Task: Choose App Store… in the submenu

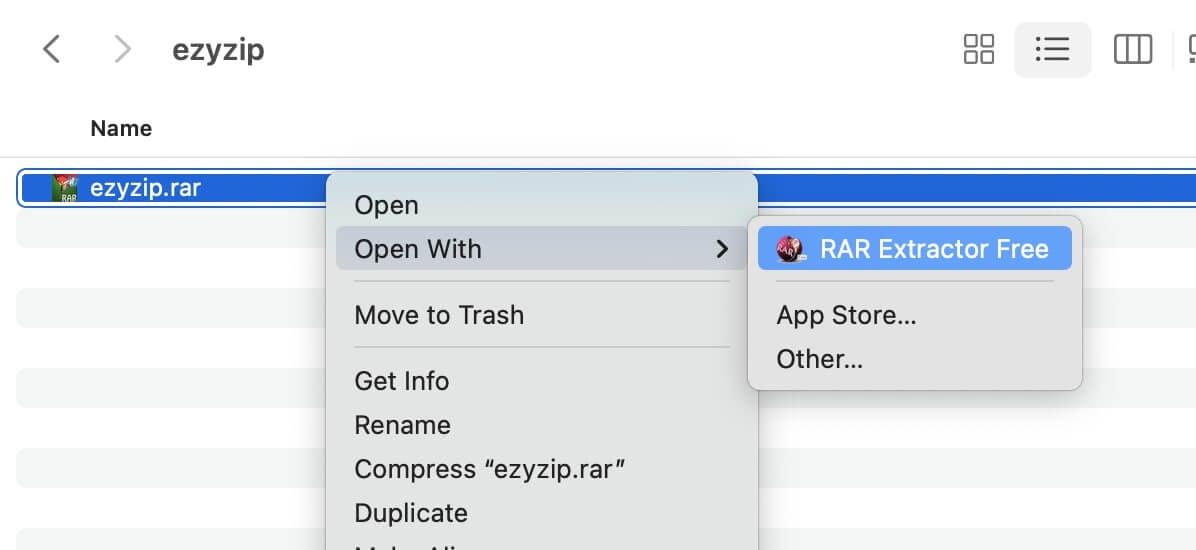Action: pos(846,315)
